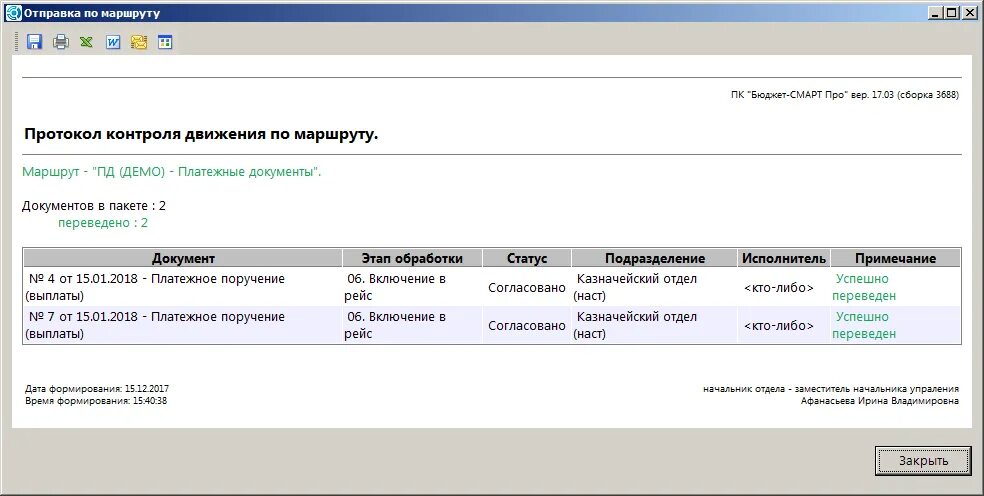Click Согласовано status in № 7 row
This screenshot has height=496, width=984.
527,326
